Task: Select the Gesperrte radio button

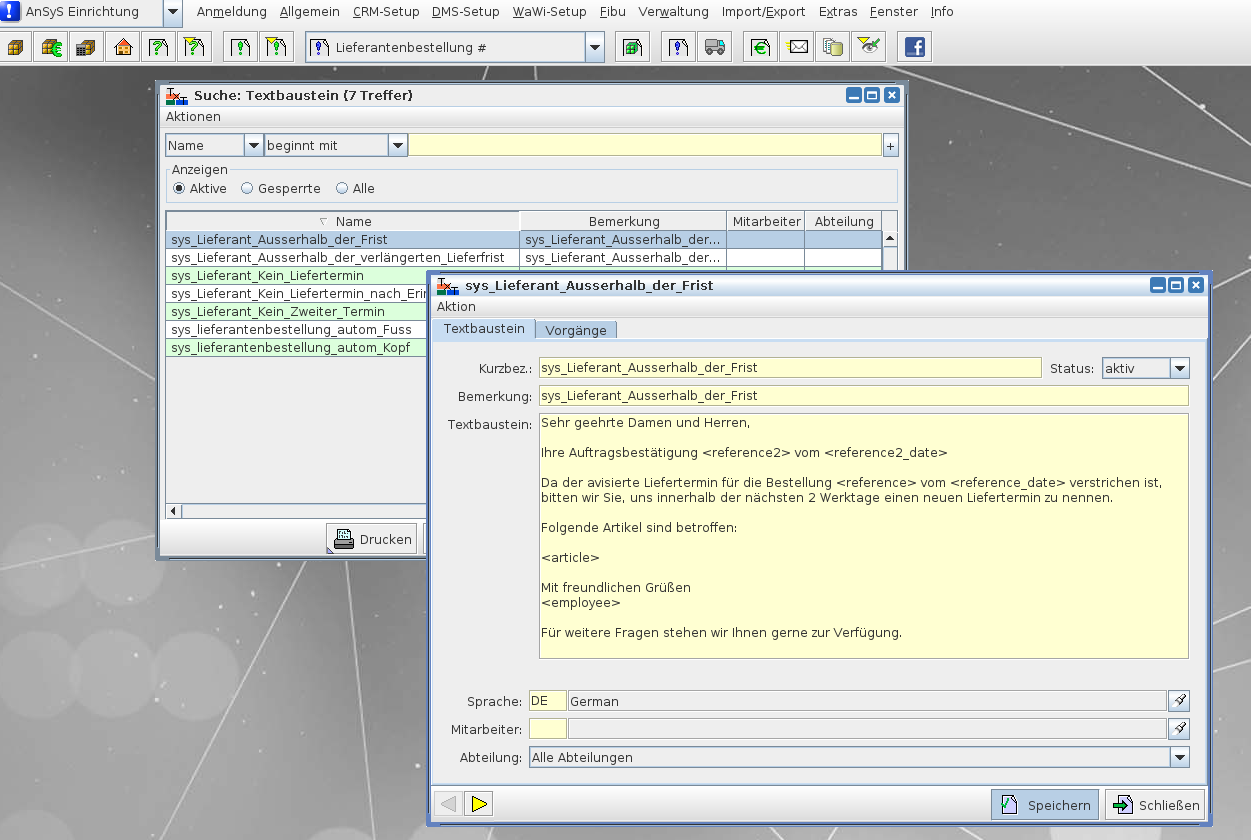Action: (247, 188)
